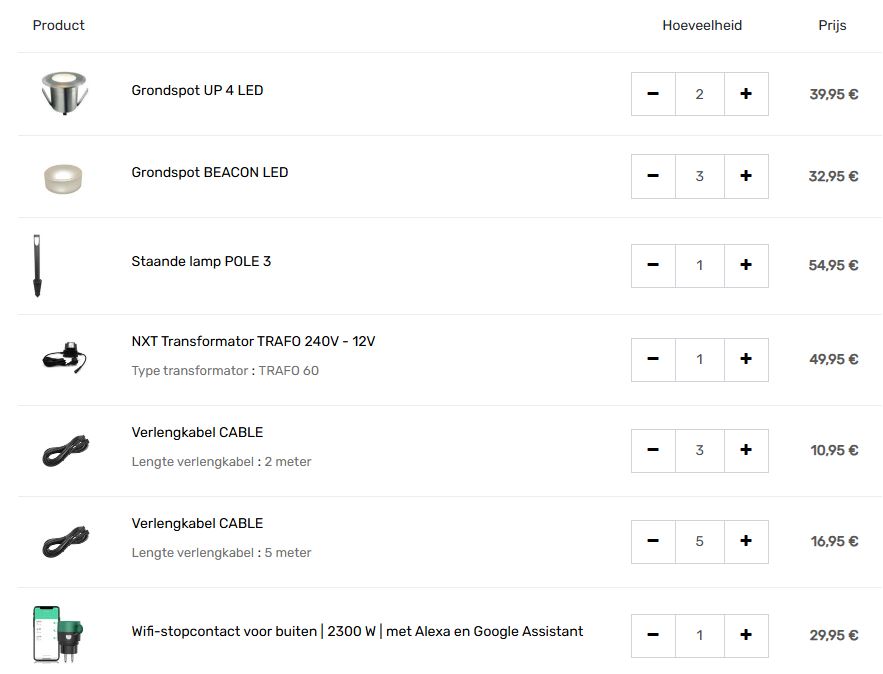Open Grondspot BEACON LED thumbnail
Screen dimensions: 883x674
click(66, 176)
